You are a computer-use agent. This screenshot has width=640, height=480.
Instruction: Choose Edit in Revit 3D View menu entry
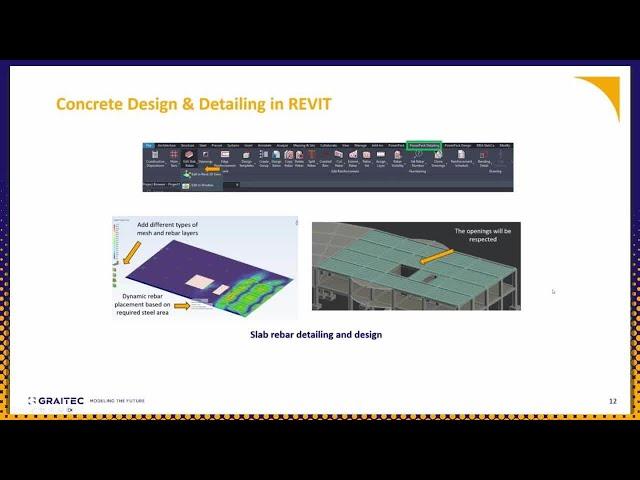pyautogui.click(x=202, y=174)
